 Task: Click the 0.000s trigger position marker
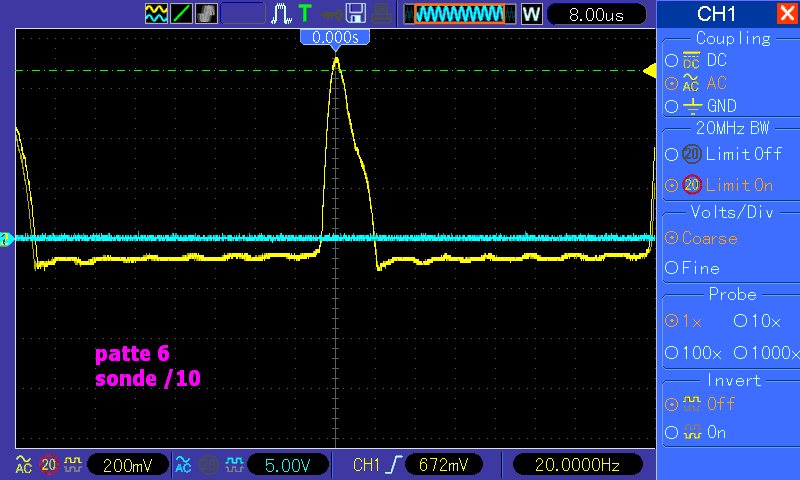tap(335, 37)
